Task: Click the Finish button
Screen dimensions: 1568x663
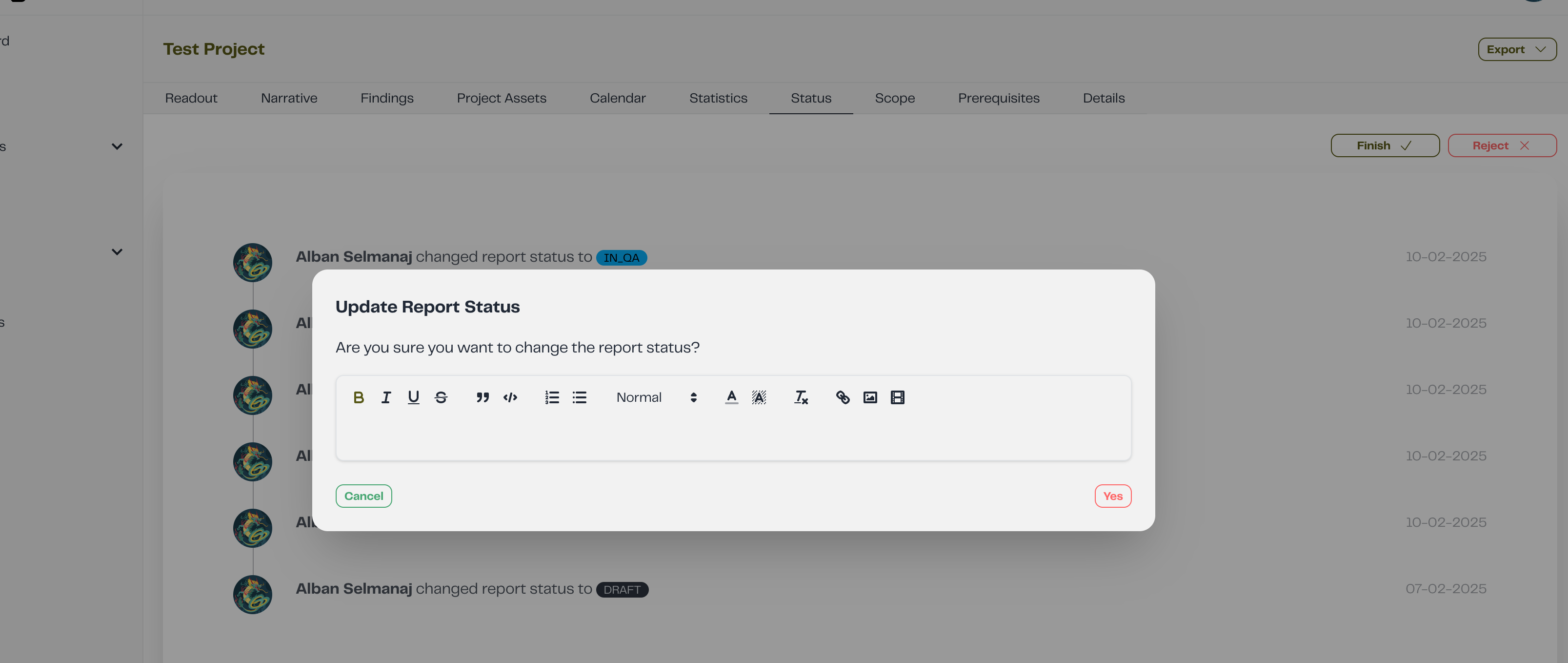Action: click(1385, 145)
